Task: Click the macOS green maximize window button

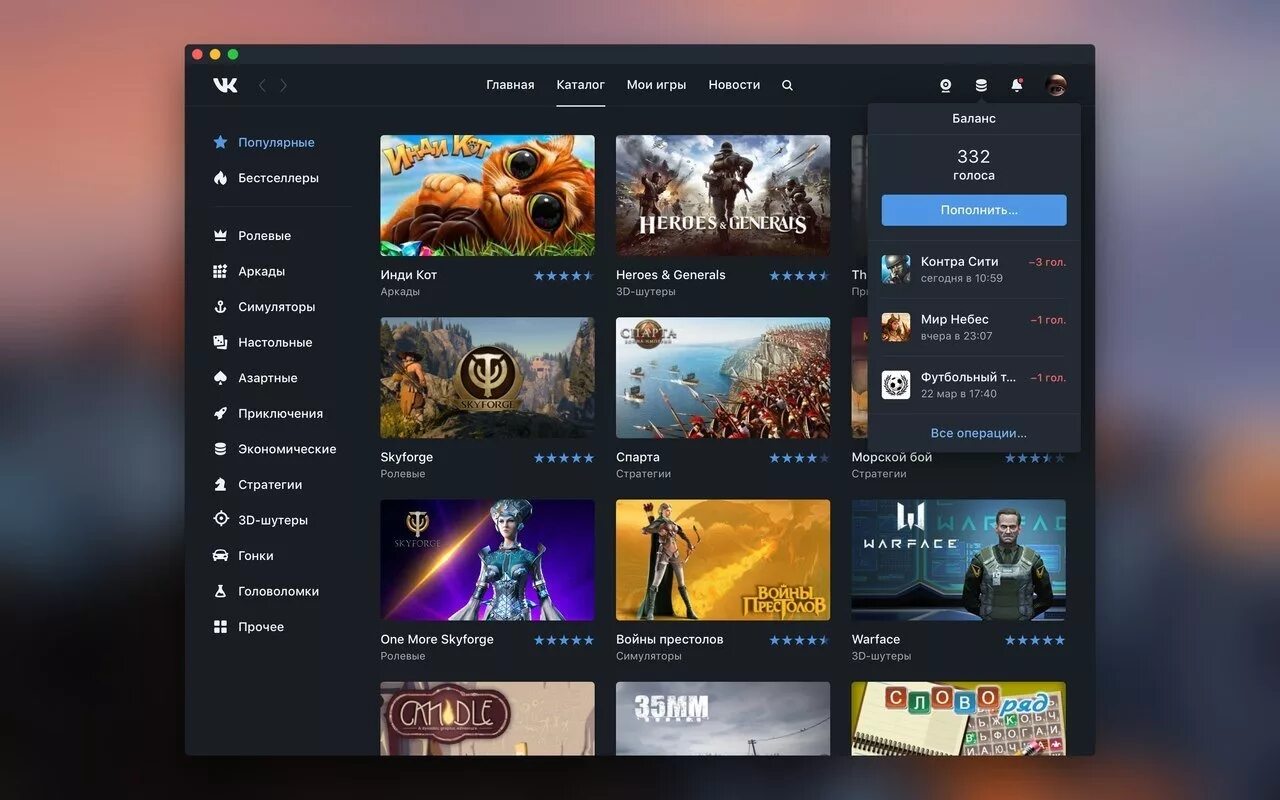Action: (233, 54)
